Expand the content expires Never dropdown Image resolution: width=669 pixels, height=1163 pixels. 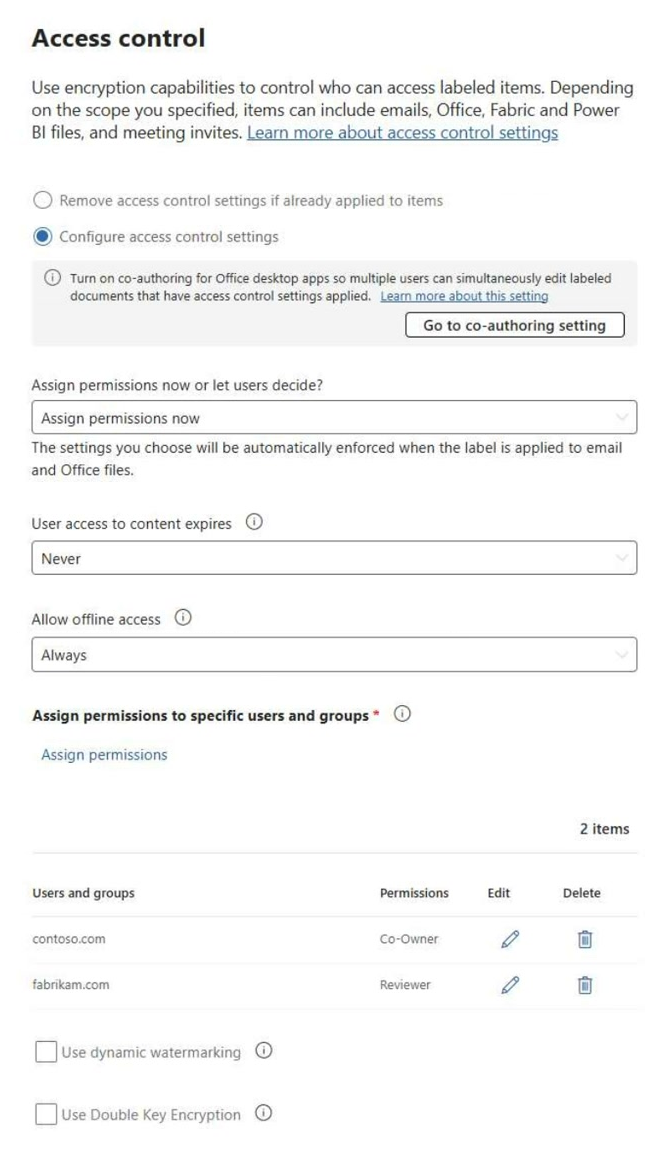tap(334, 558)
